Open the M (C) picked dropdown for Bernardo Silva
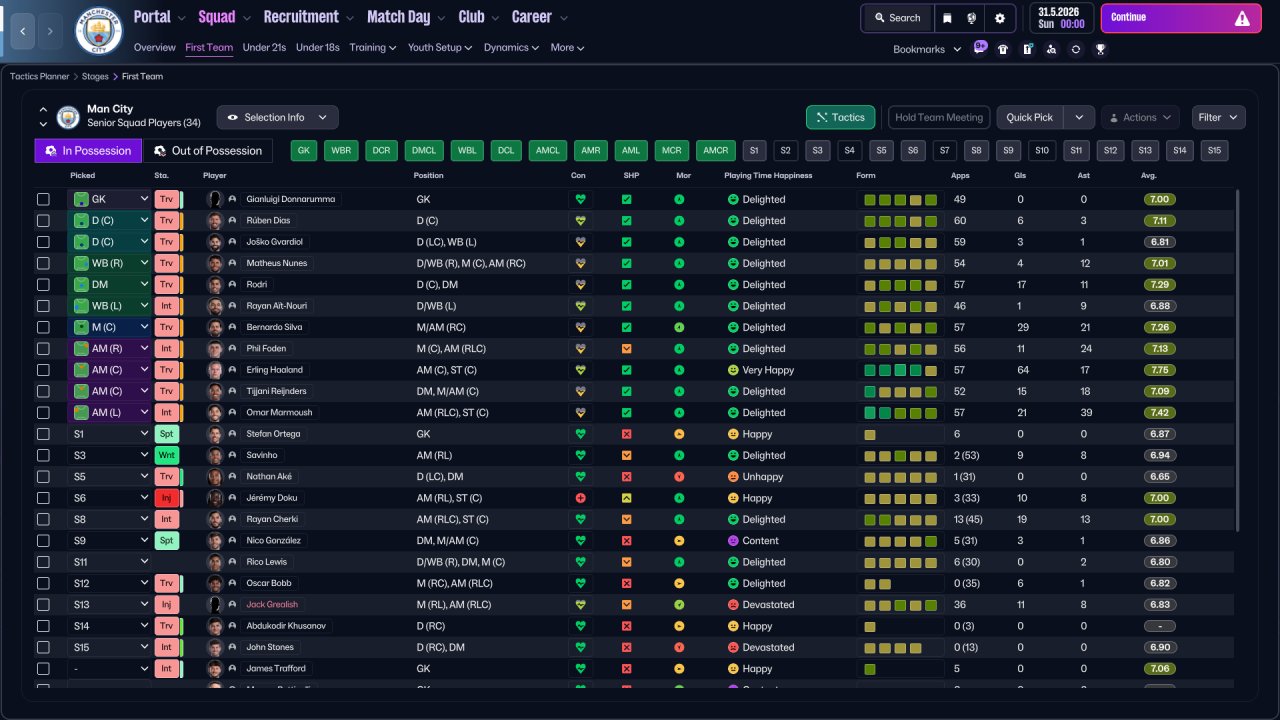 [109, 327]
